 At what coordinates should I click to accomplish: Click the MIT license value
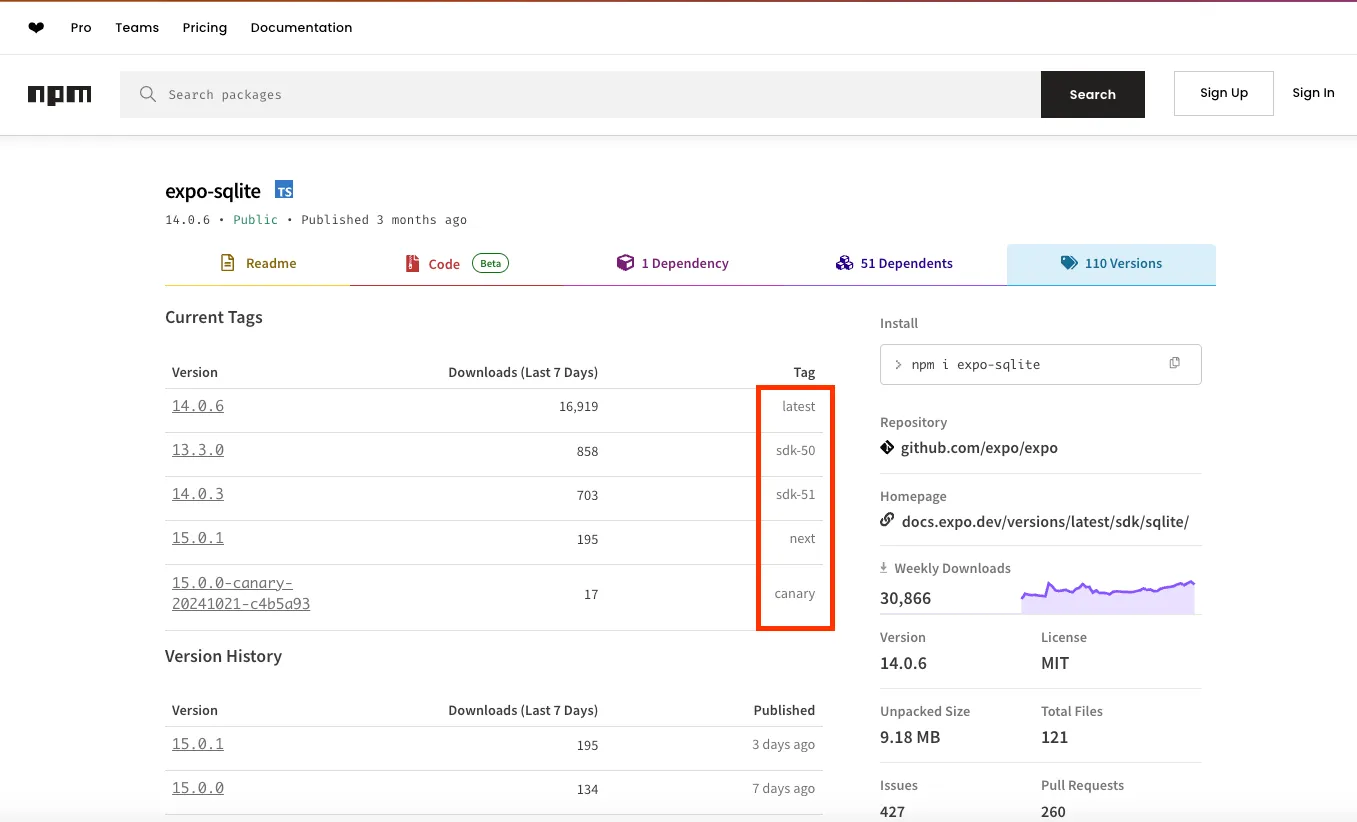click(1055, 663)
